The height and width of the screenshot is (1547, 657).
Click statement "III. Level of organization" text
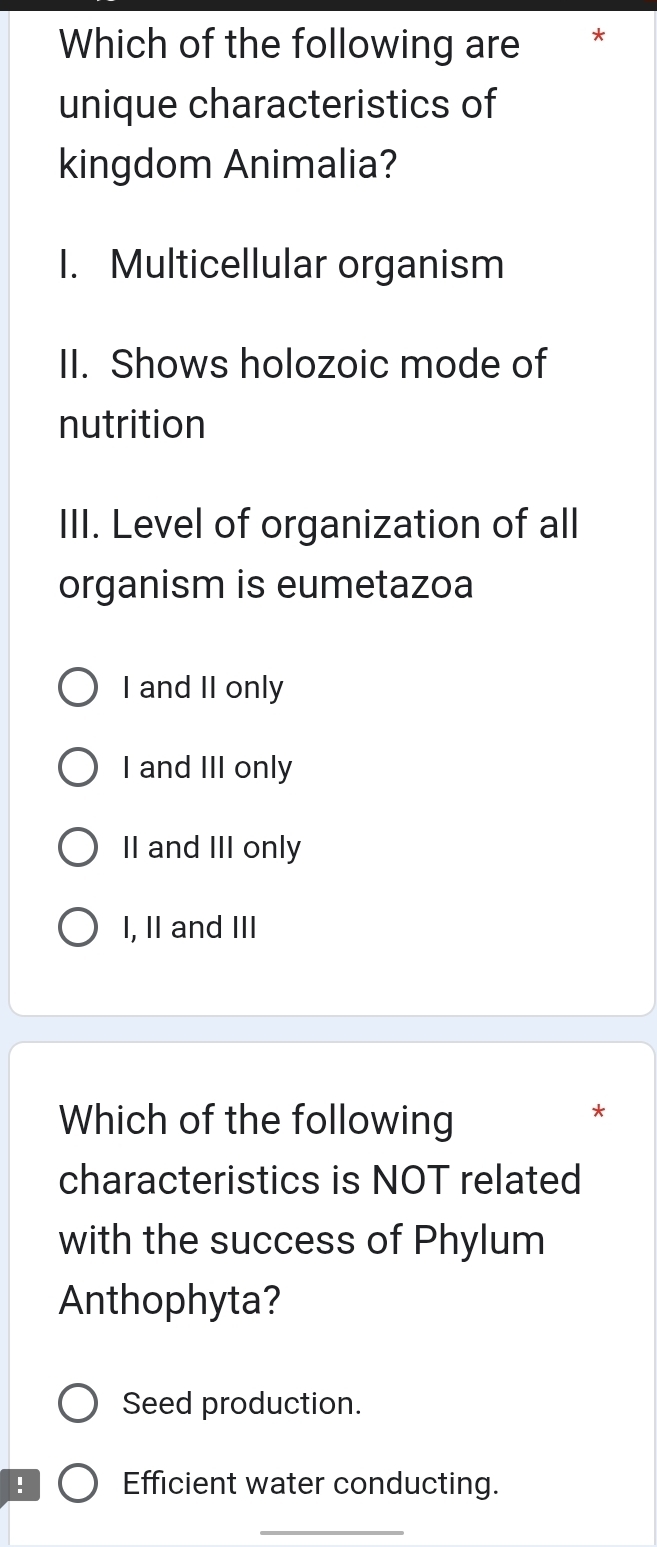click(318, 554)
